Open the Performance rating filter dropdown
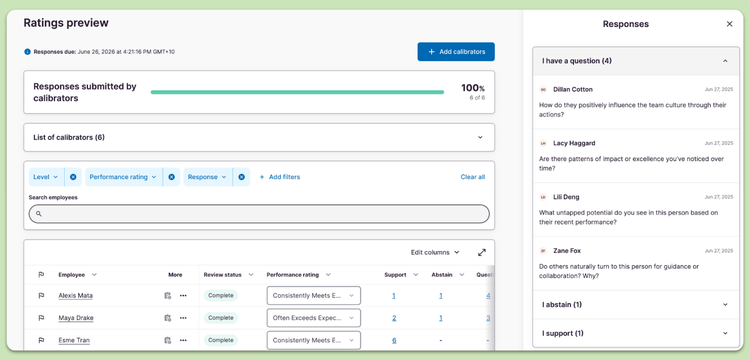Screen dimensions: 750x360 tap(123, 177)
